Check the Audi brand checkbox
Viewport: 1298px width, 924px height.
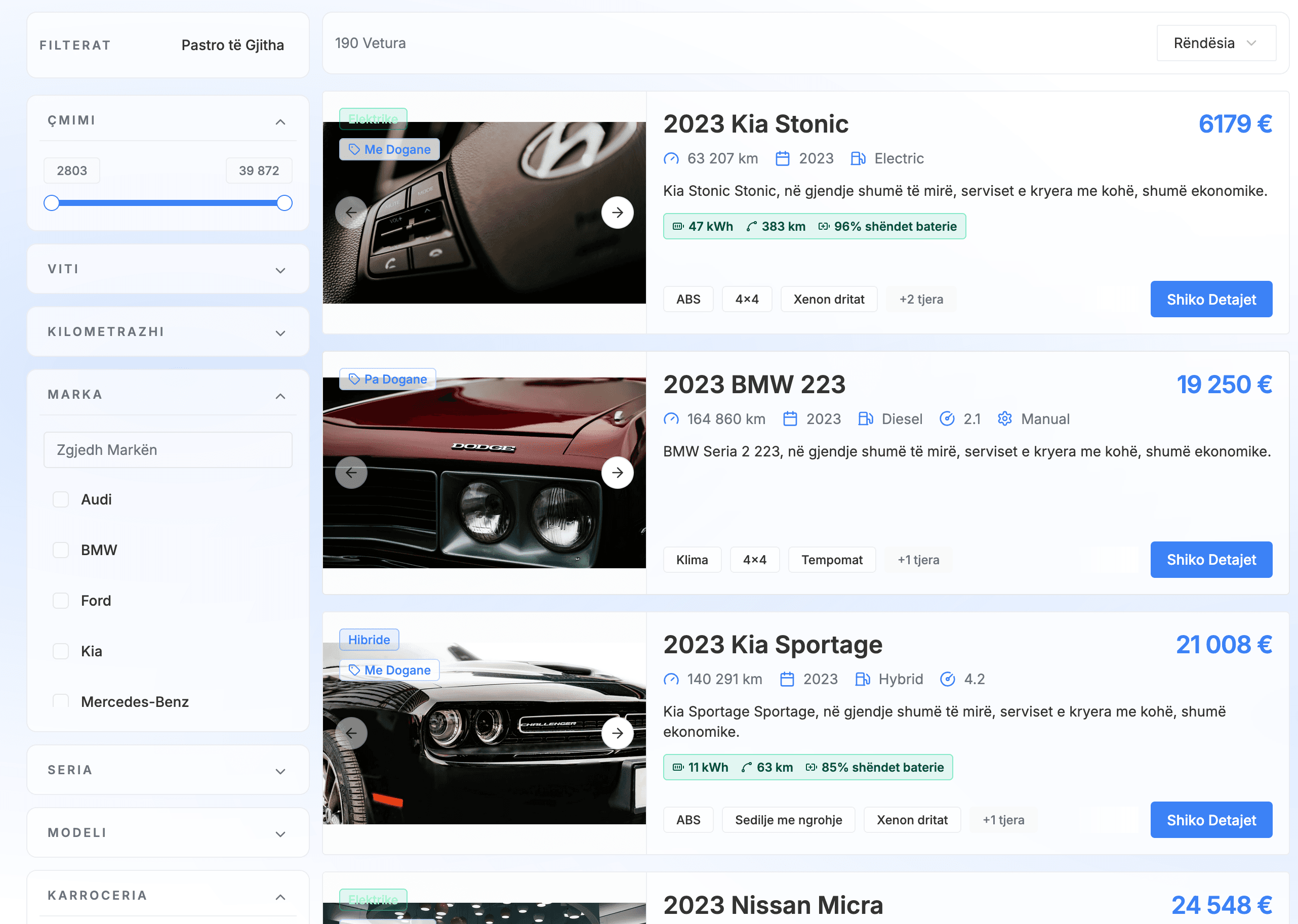(61, 499)
